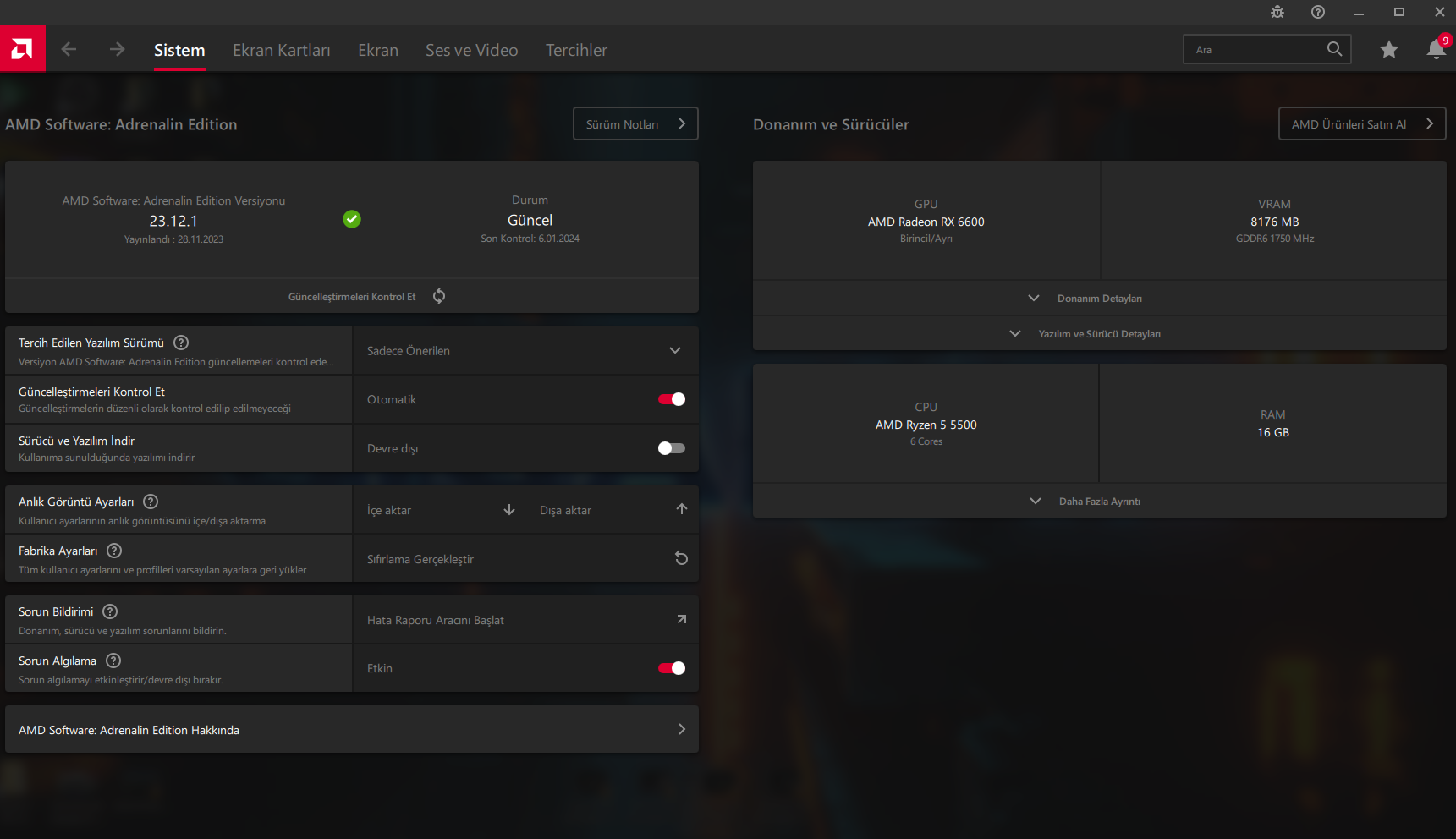Open the help question mark in title bar

(x=1318, y=12)
